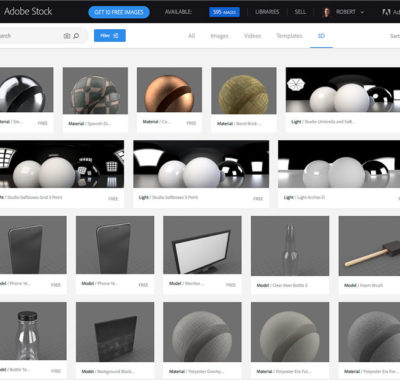The height and width of the screenshot is (380, 400).
Task: Open the Sell link
Action: (300, 12)
